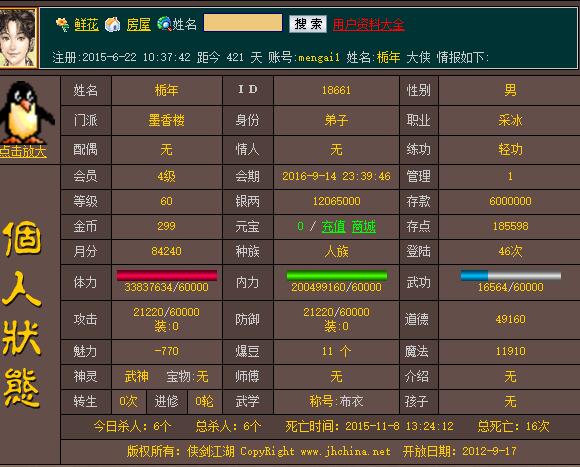Select the www.jhchina.net copyright text

[x=345, y=451]
